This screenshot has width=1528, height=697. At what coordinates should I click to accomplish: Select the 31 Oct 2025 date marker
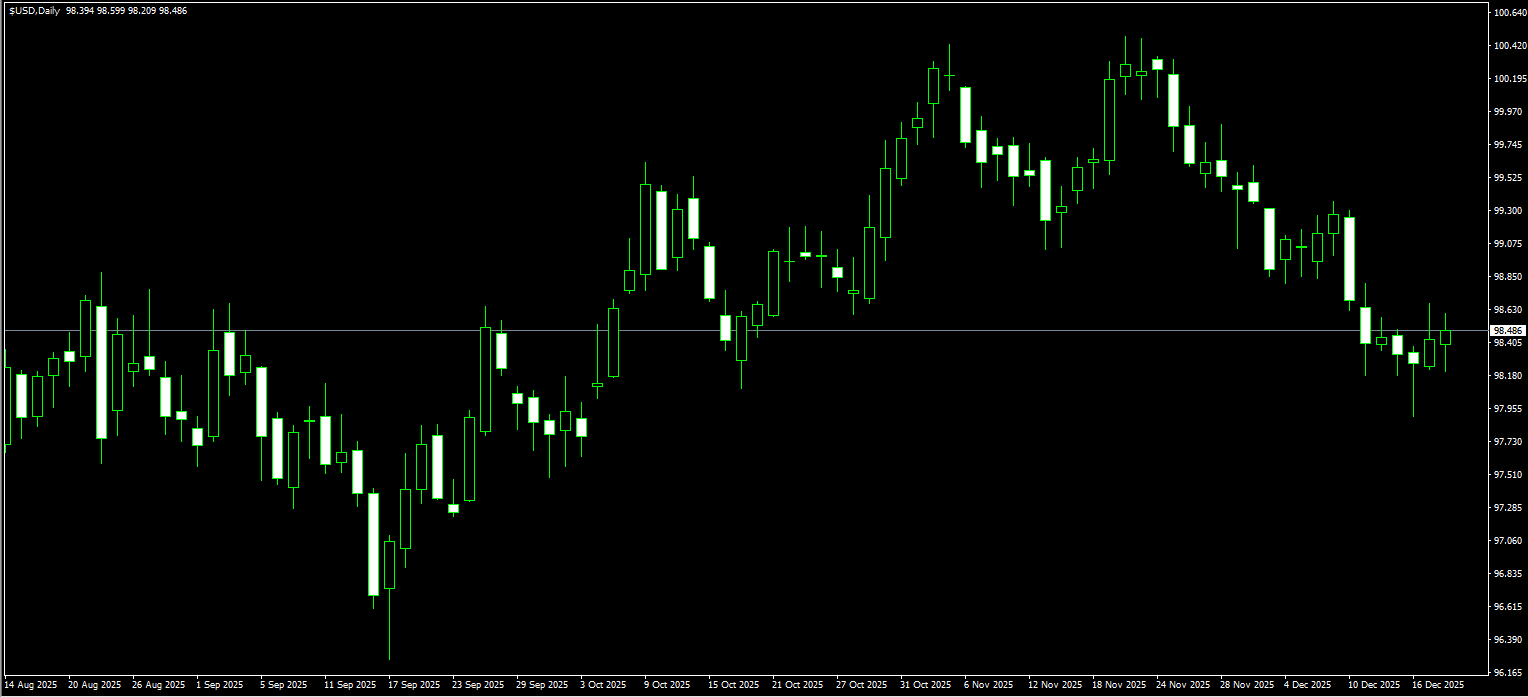925,685
